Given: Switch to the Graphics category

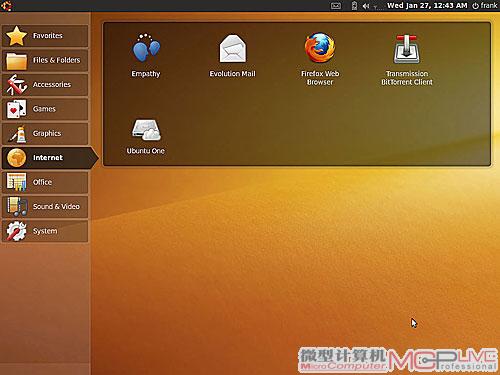Looking at the screenshot, I should (45, 133).
